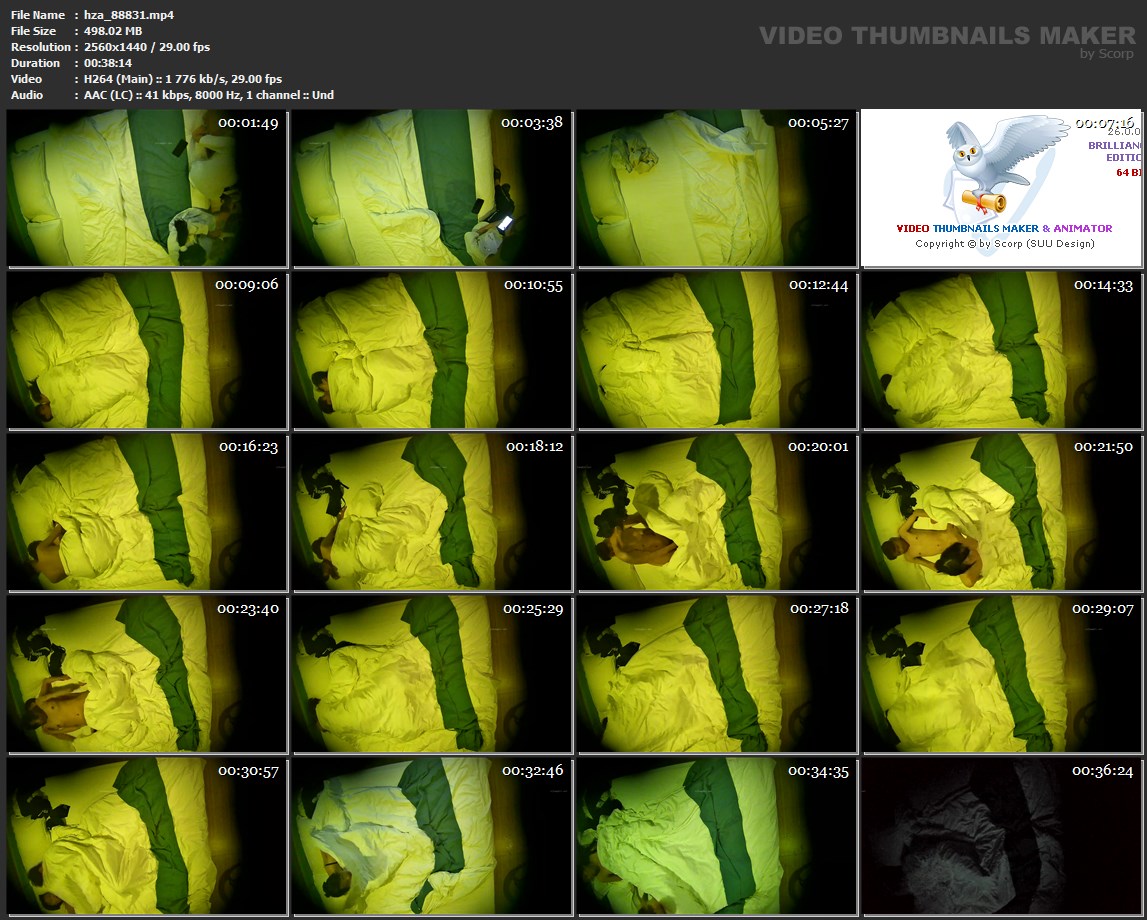
Task: Select the dark thumbnail stamped 00:36:24
Action: click(x=1001, y=837)
